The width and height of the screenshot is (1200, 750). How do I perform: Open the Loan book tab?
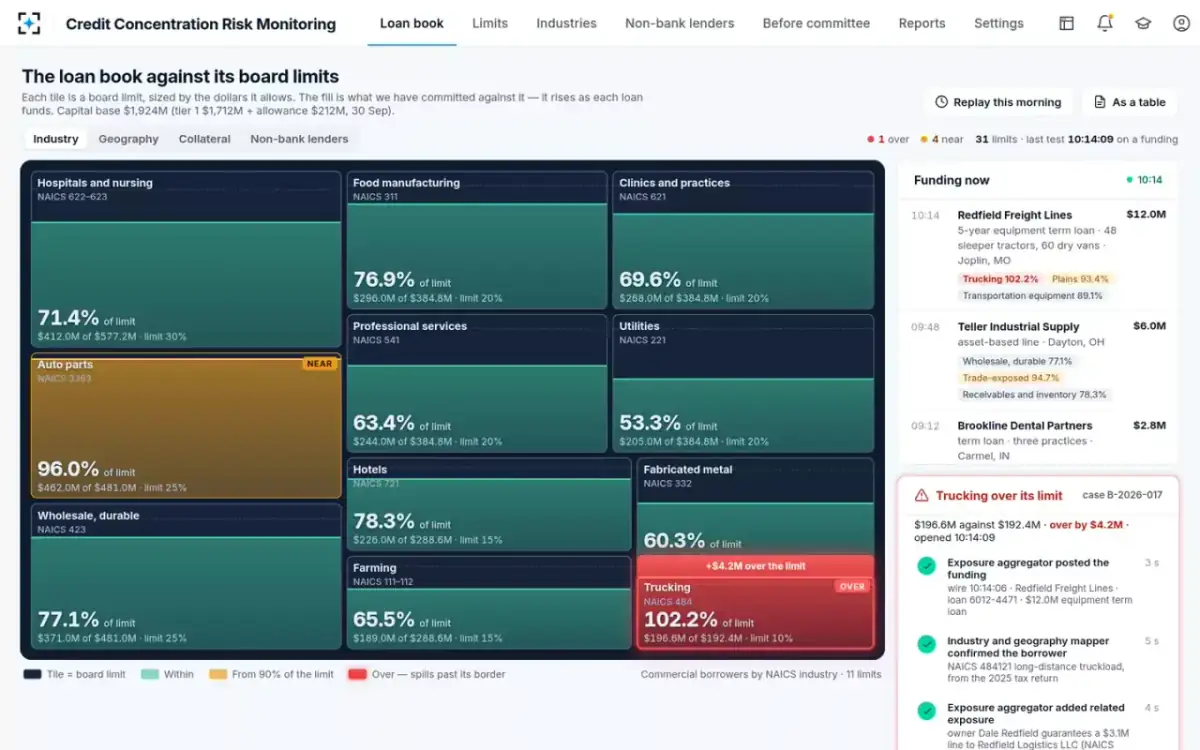(x=412, y=23)
